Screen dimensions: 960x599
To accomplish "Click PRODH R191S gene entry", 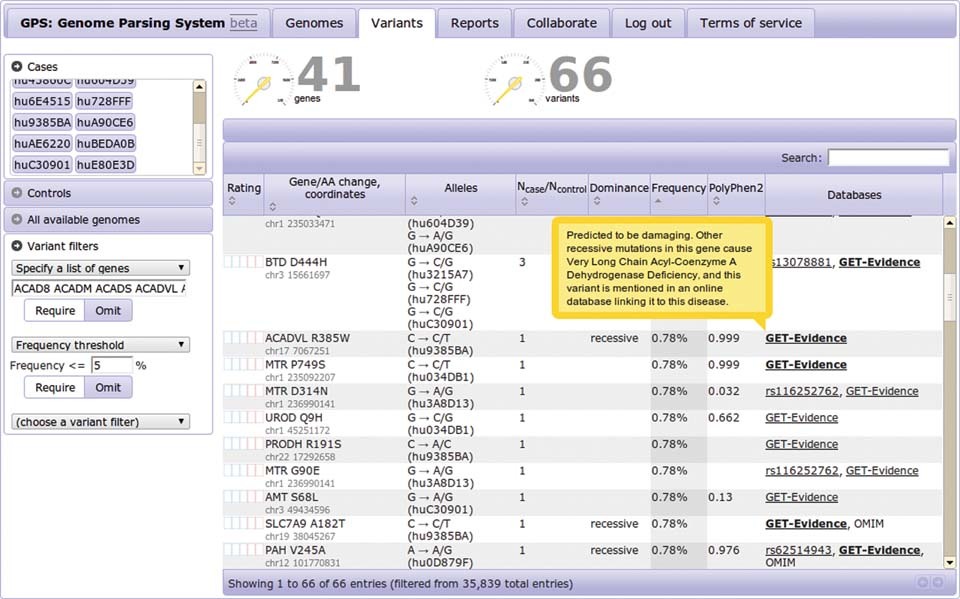I will (303, 444).
